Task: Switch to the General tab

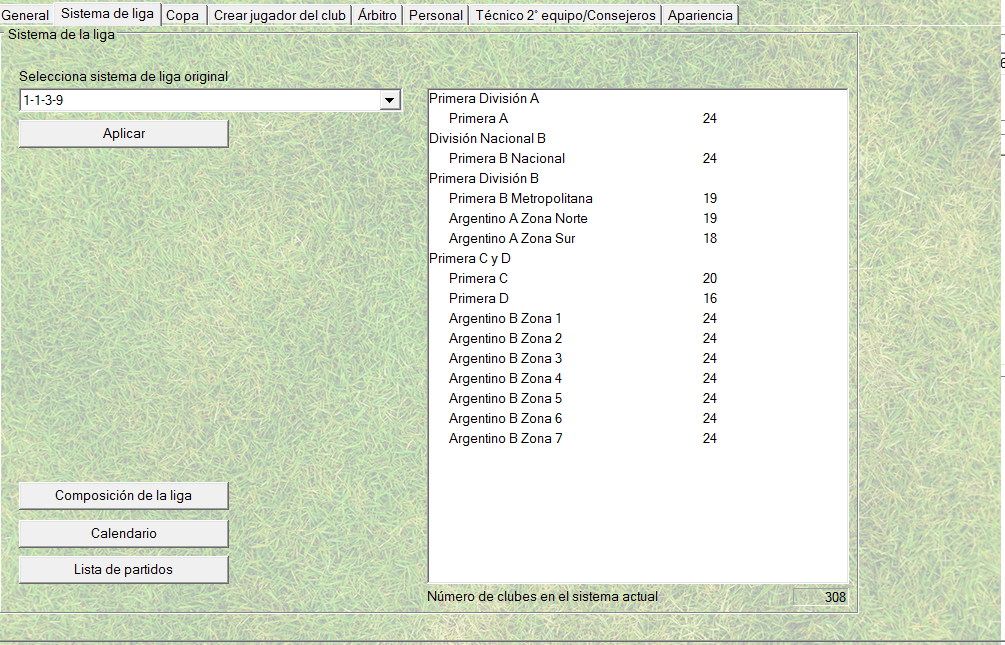Action: pos(26,15)
